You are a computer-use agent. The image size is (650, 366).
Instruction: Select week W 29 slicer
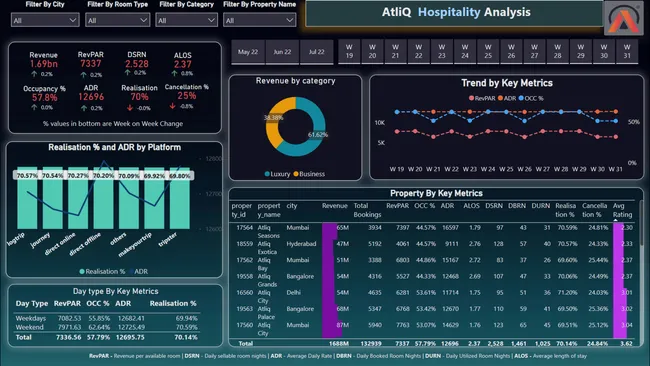(x=581, y=51)
